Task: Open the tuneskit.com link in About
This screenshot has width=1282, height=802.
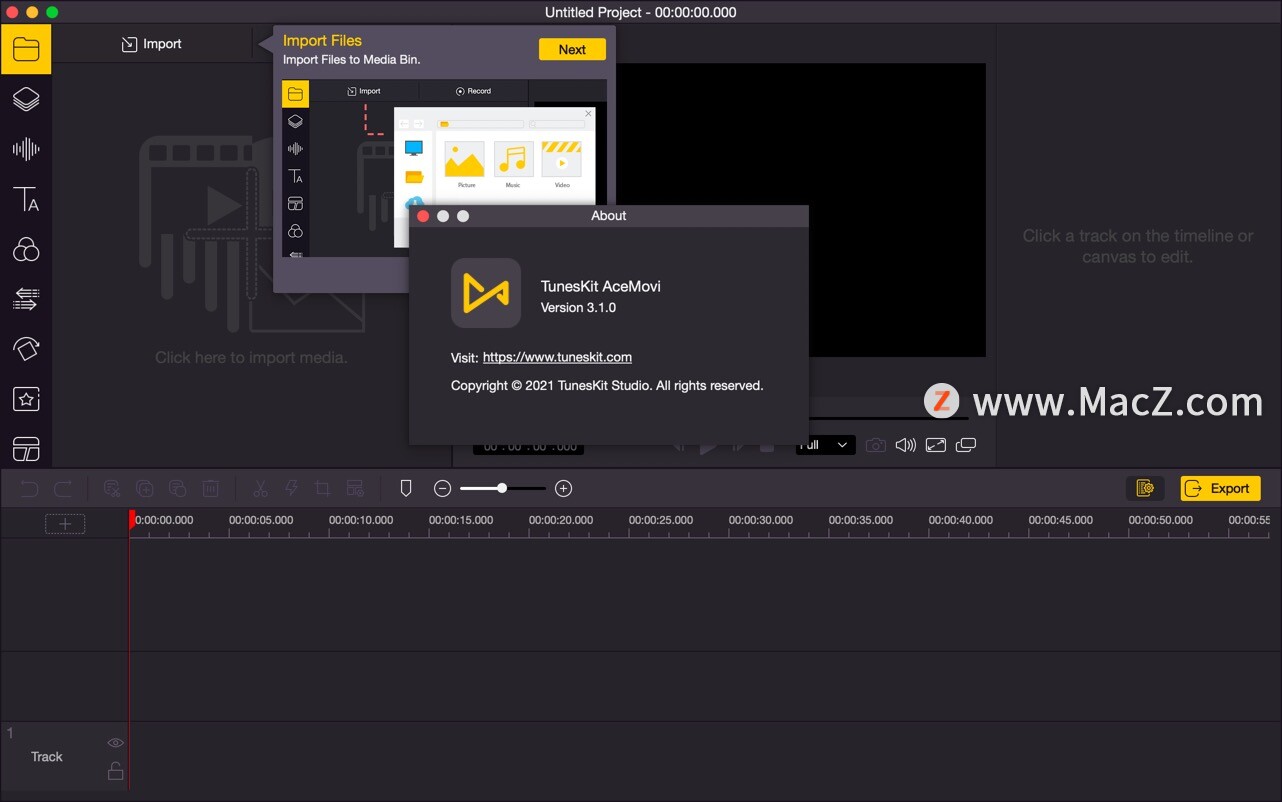Action: click(x=557, y=357)
